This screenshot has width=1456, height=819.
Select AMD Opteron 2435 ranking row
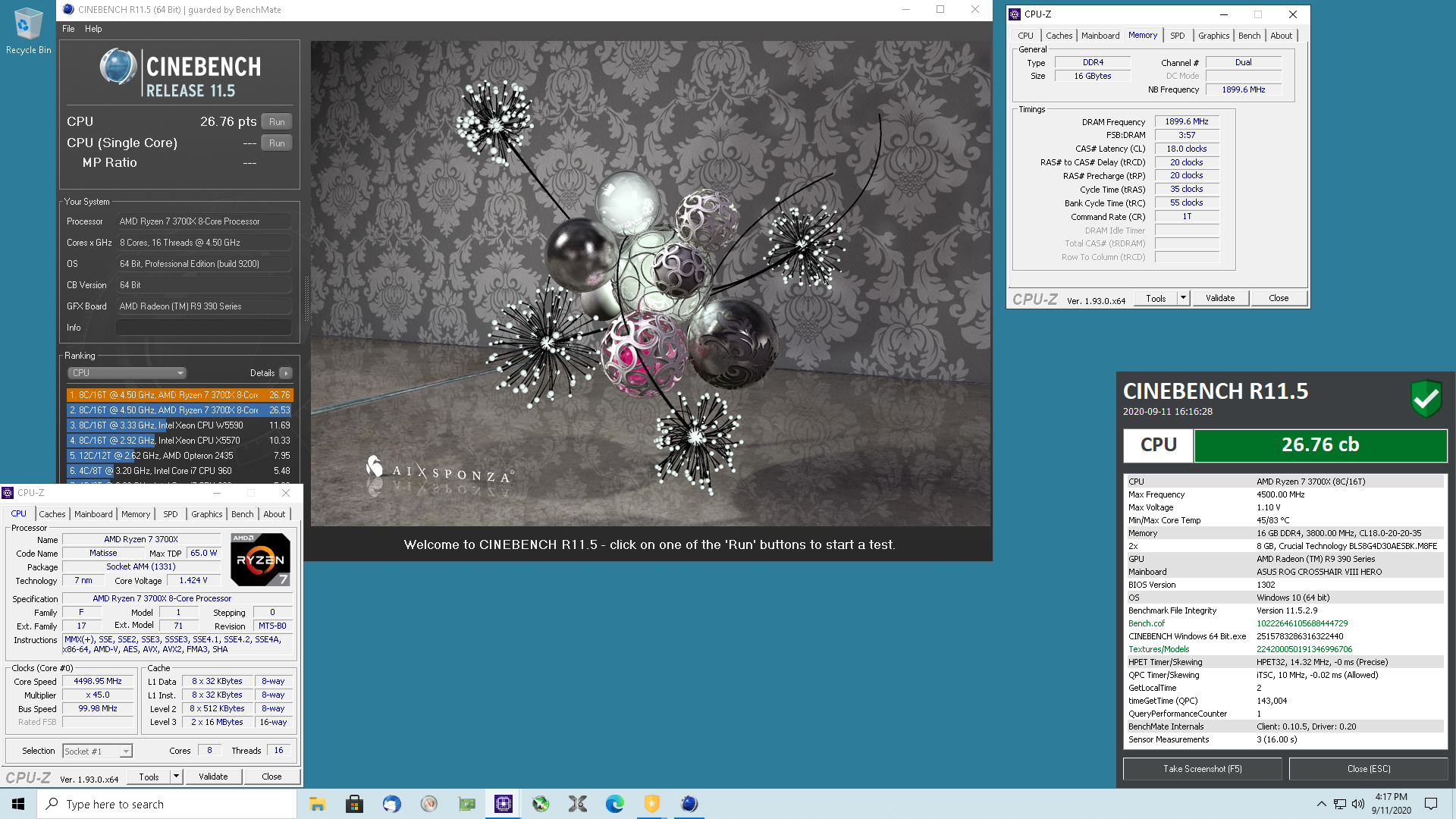tap(180, 456)
